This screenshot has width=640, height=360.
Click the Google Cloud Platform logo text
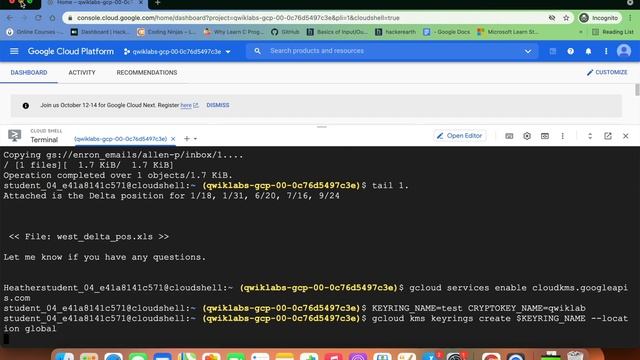[71, 51]
